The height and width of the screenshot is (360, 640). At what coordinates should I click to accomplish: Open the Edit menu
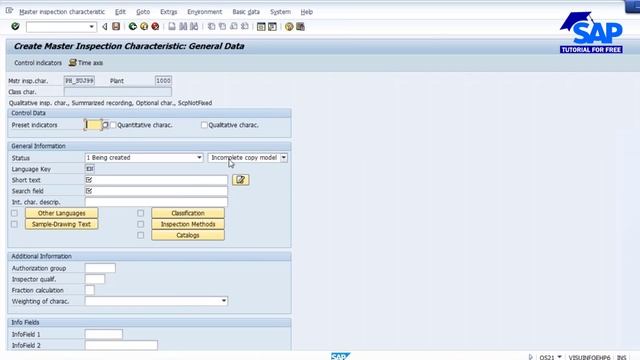point(120,12)
